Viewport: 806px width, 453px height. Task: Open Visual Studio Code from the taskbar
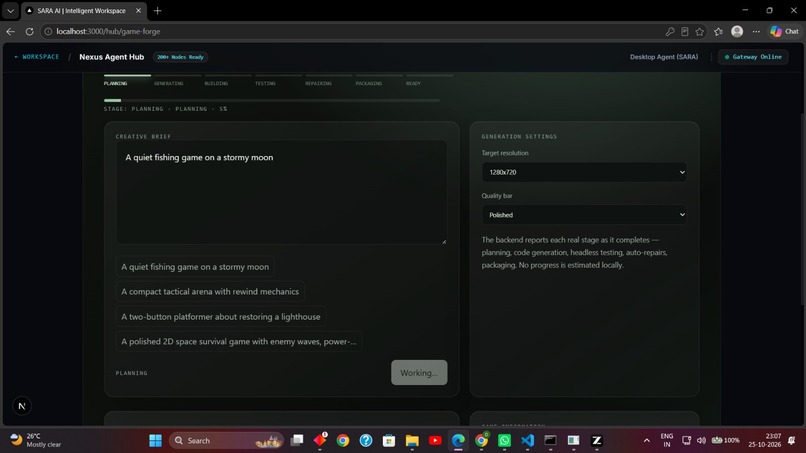pos(527,441)
